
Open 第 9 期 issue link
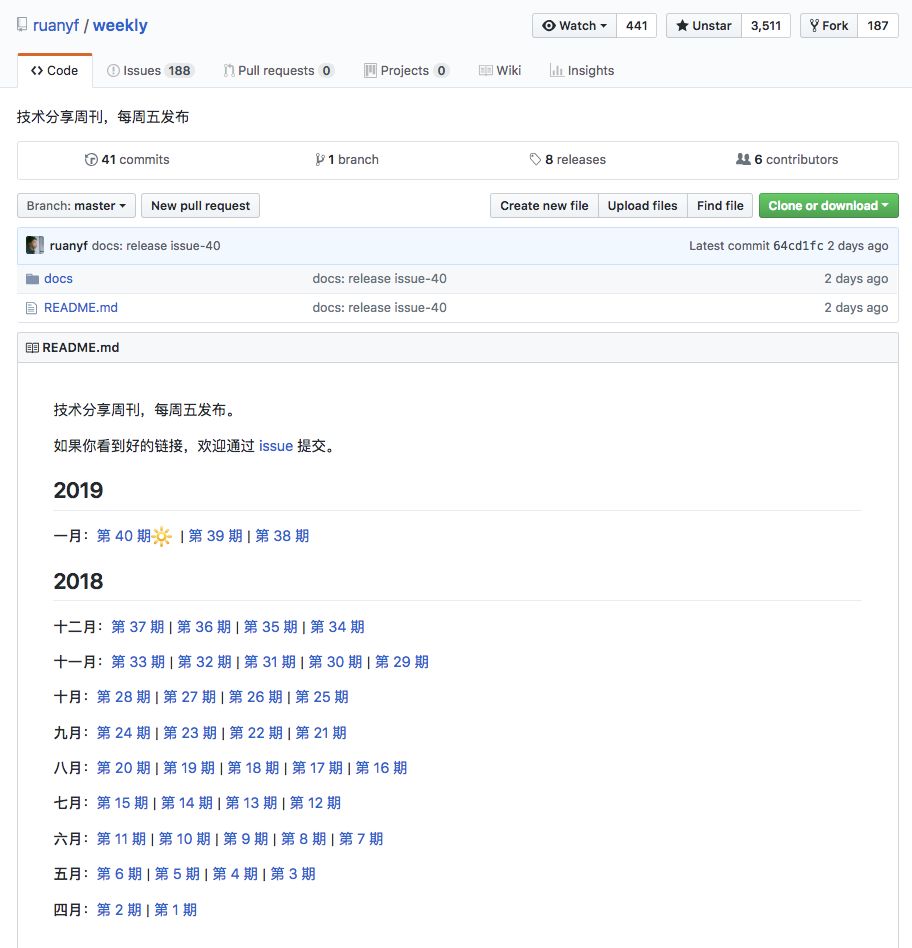(246, 840)
